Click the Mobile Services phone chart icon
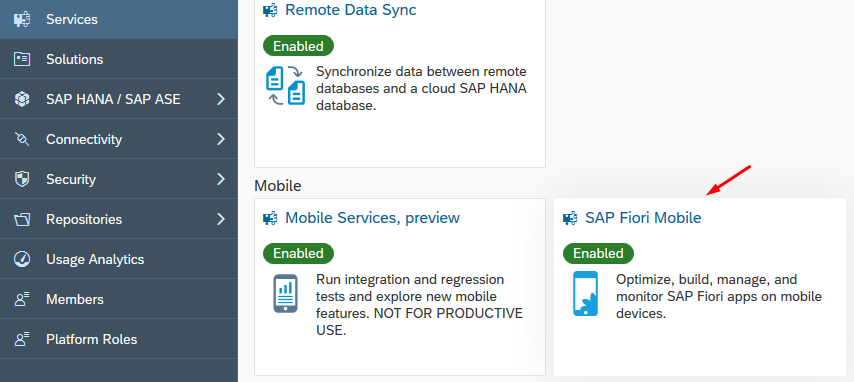The height and width of the screenshot is (382, 854). click(285, 293)
